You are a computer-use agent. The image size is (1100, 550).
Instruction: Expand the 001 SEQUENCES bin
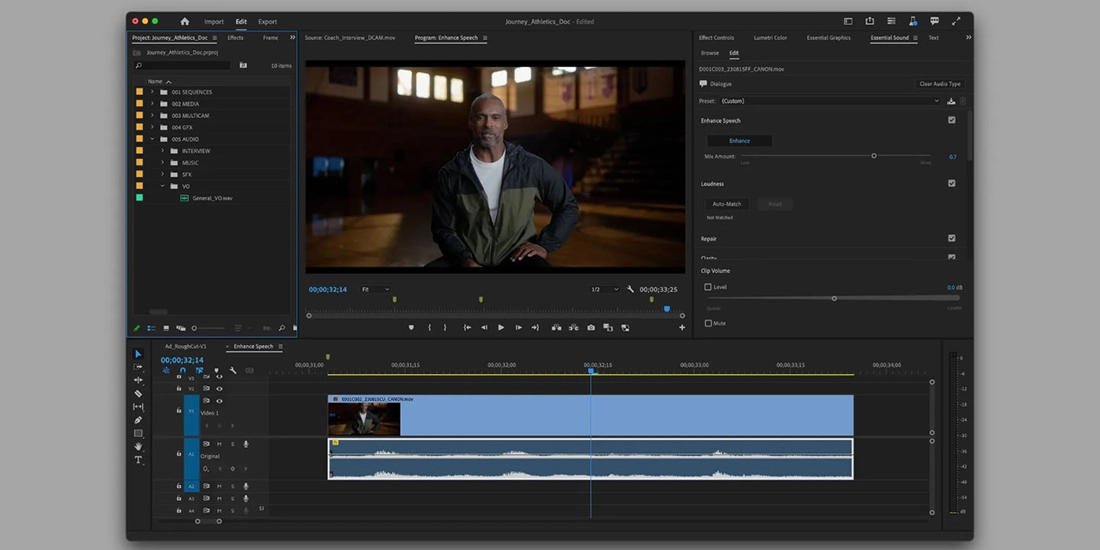[152, 92]
